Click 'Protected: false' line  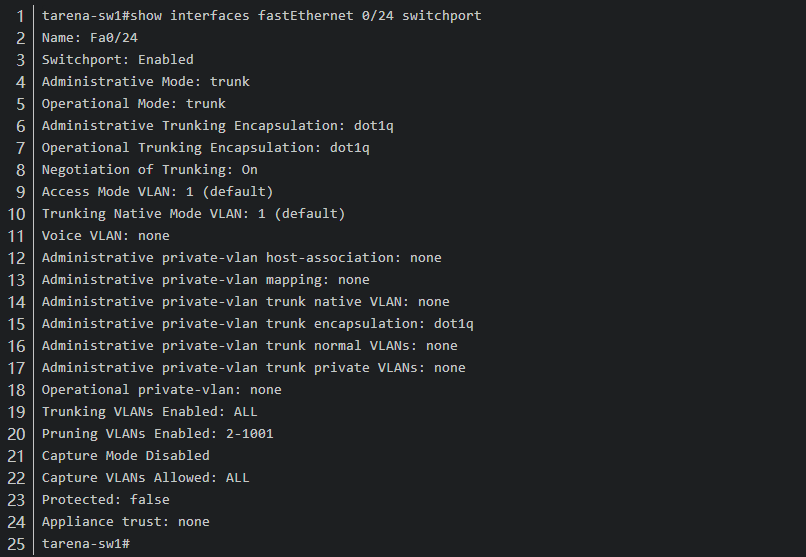(105, 500)
